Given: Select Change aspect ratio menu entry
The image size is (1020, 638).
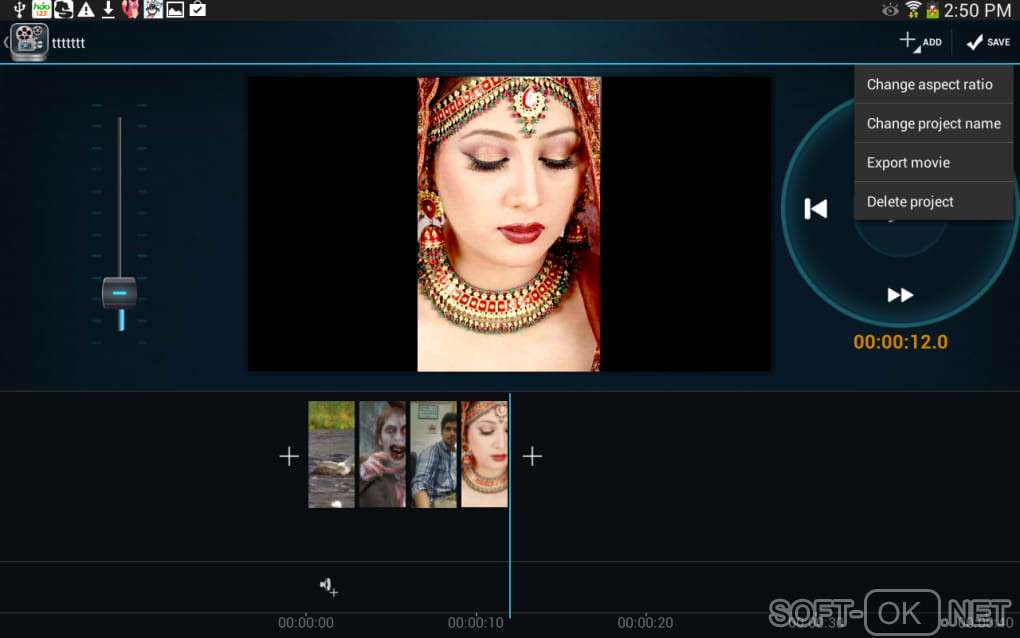Looking at the screenshot, I should tap(929, 85).
